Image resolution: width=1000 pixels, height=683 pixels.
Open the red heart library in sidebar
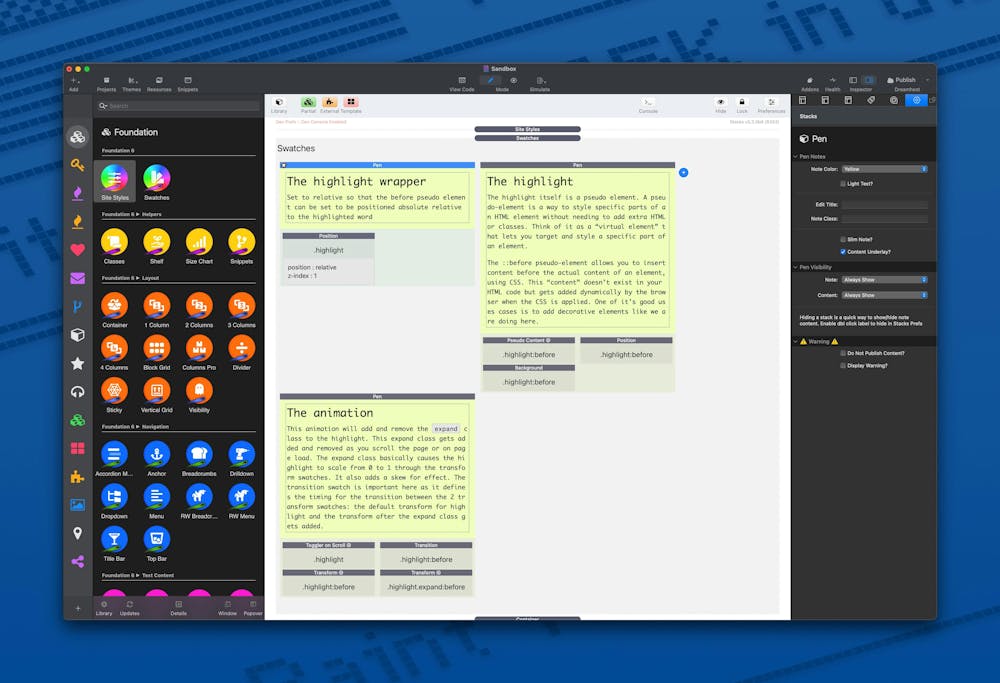pos(77,250)
